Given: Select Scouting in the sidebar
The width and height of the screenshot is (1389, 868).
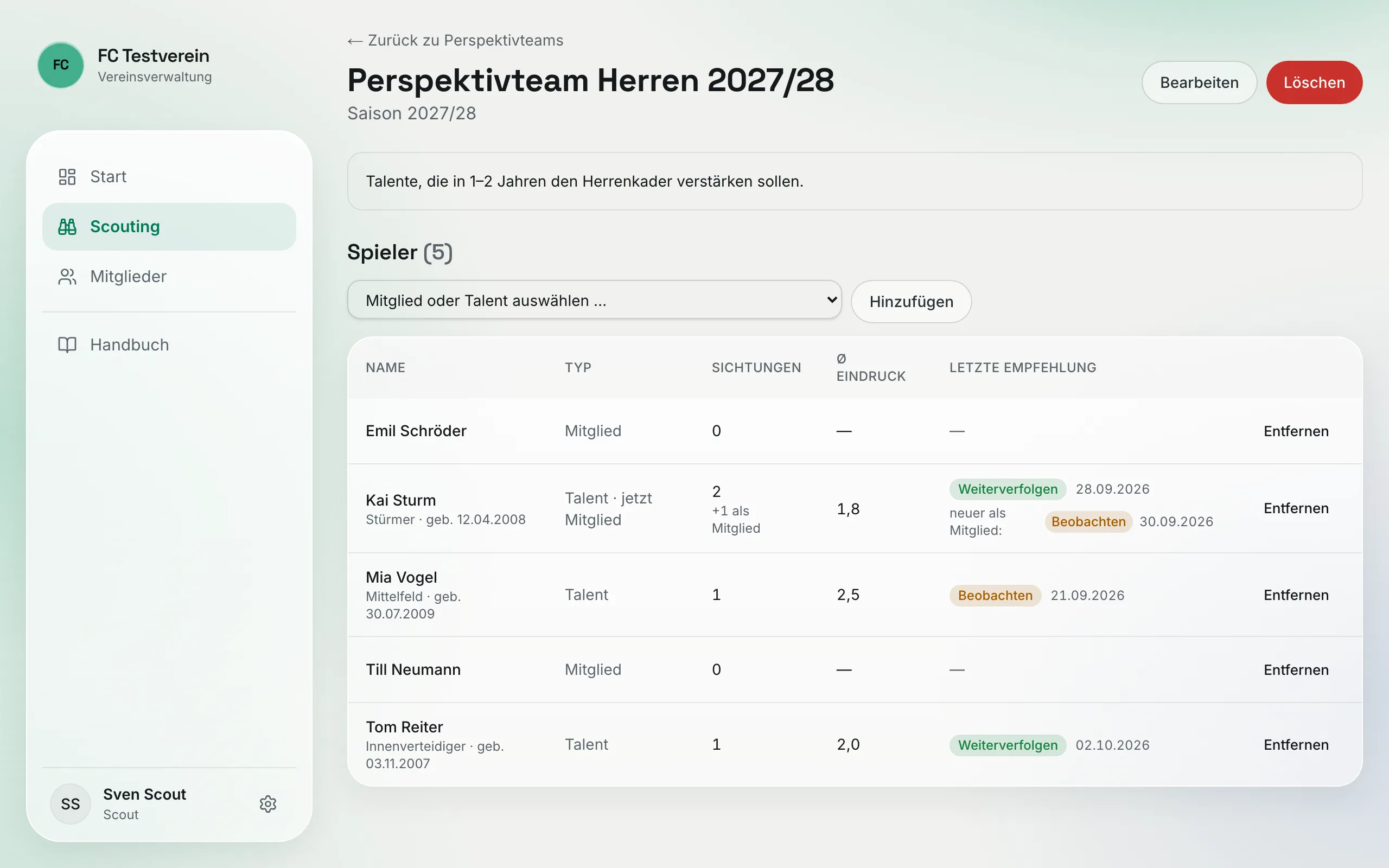Looking at the screenshot, I should click(x=169, y=227).
